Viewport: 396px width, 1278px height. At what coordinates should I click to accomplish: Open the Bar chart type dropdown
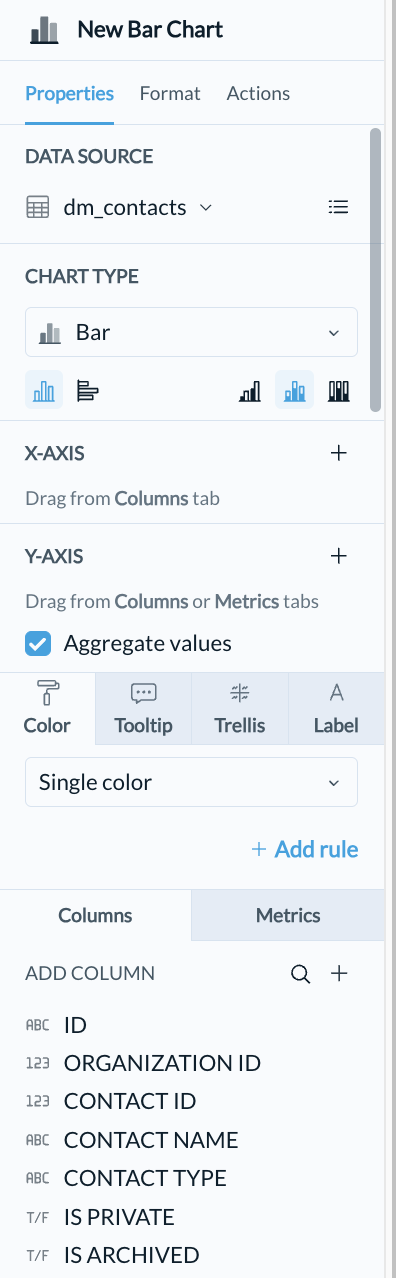191,332
